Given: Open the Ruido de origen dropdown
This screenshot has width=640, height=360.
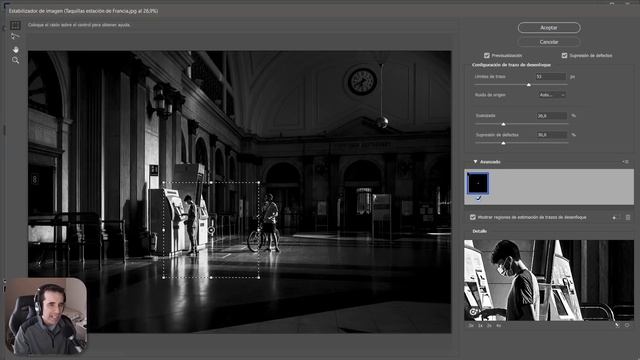Looking at the screenshot, I should (552, 95).
